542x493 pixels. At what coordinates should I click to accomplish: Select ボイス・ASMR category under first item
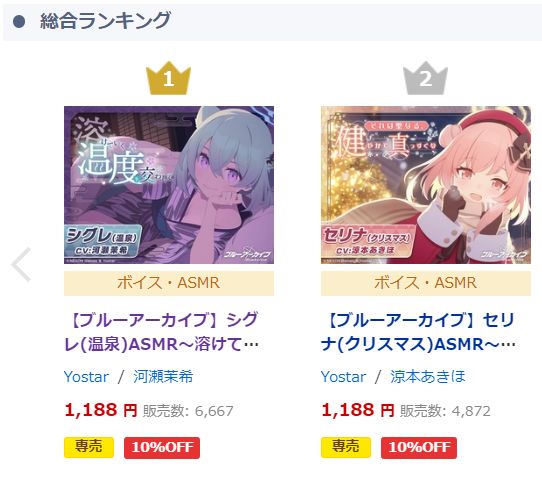point(169,283)
